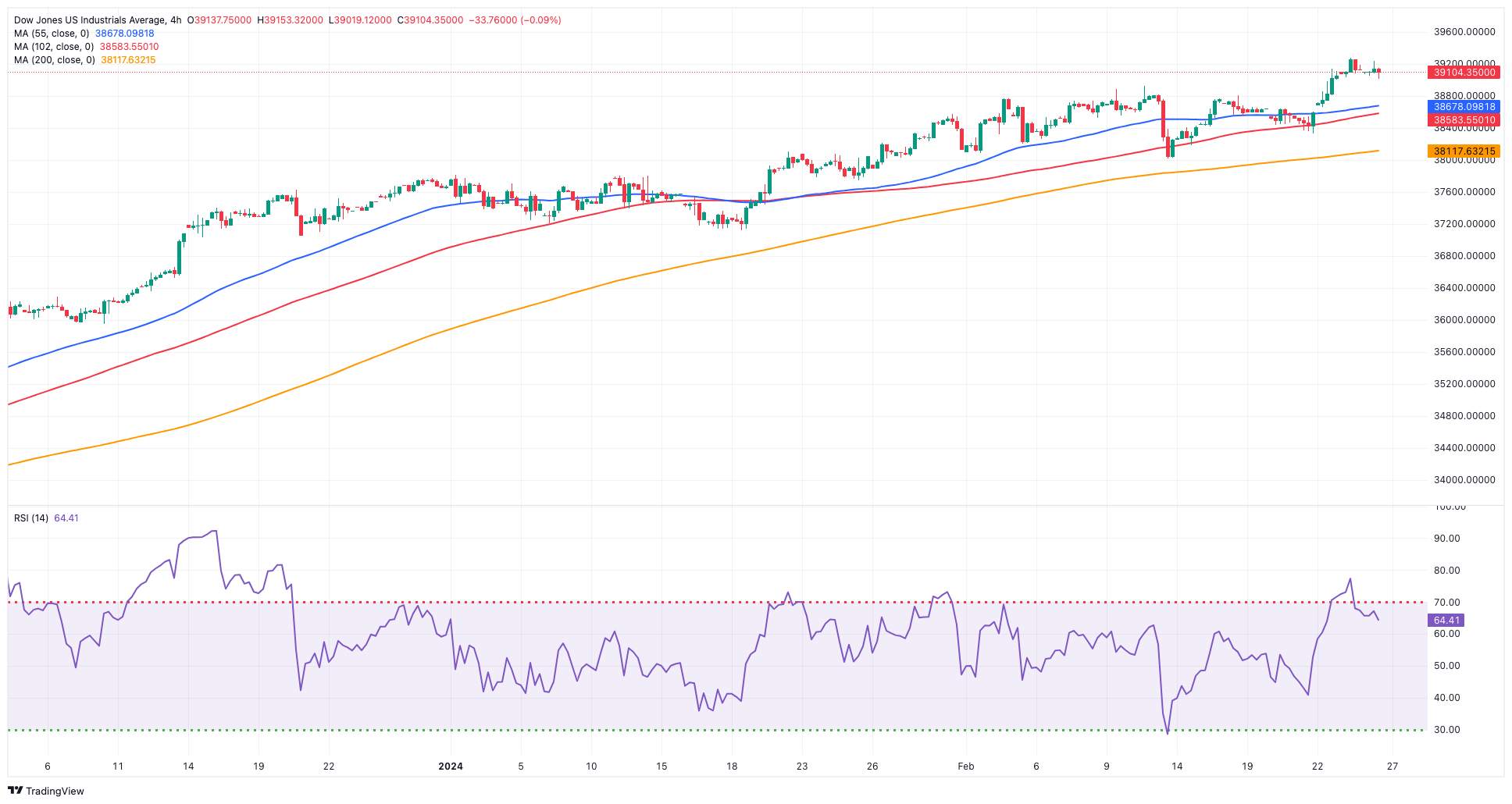Click the close value C39104.35000
This screenshot has width=1512, height=804.
430,20
